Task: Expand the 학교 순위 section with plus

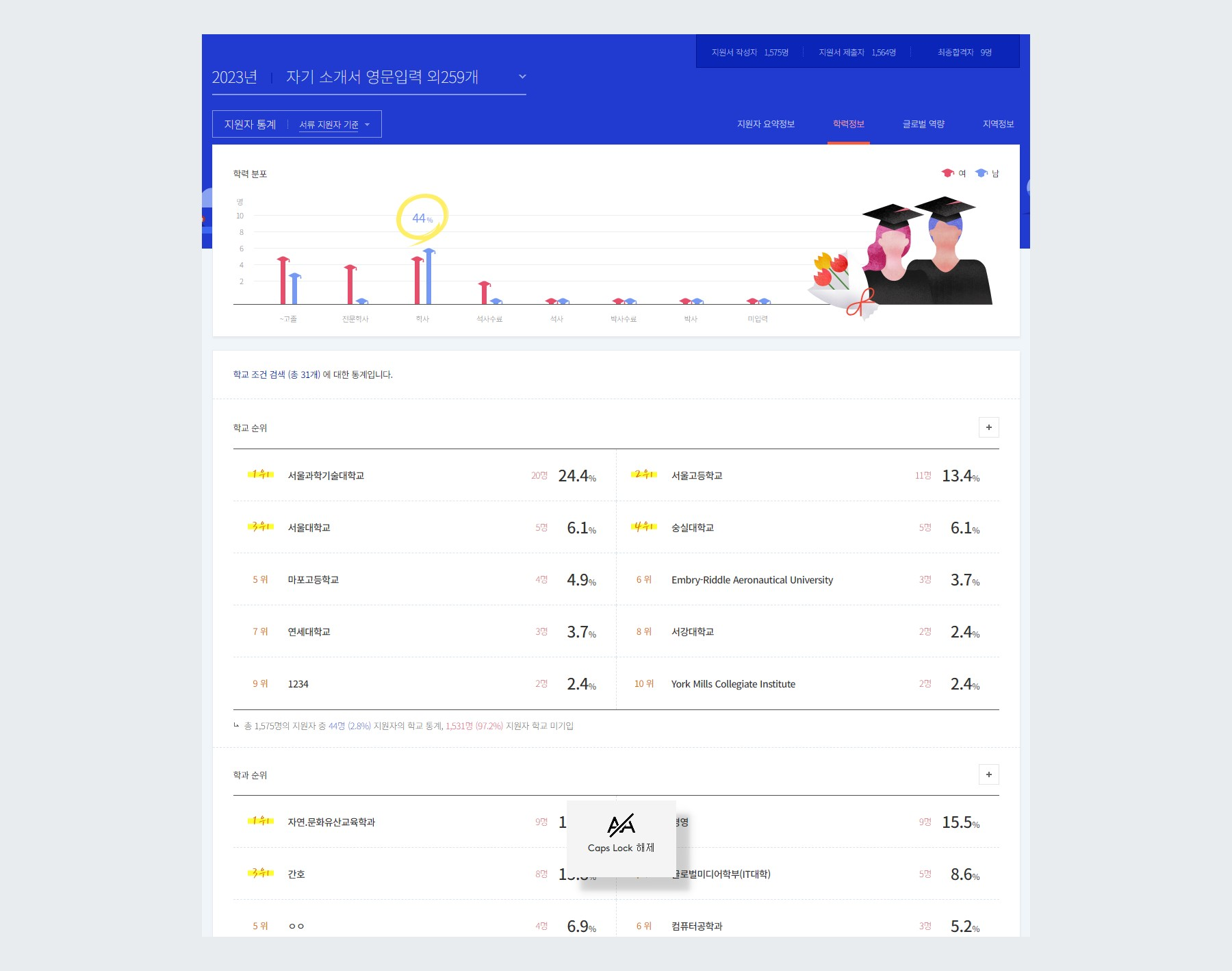Action: pyautogui.click(x=989, y=427)
